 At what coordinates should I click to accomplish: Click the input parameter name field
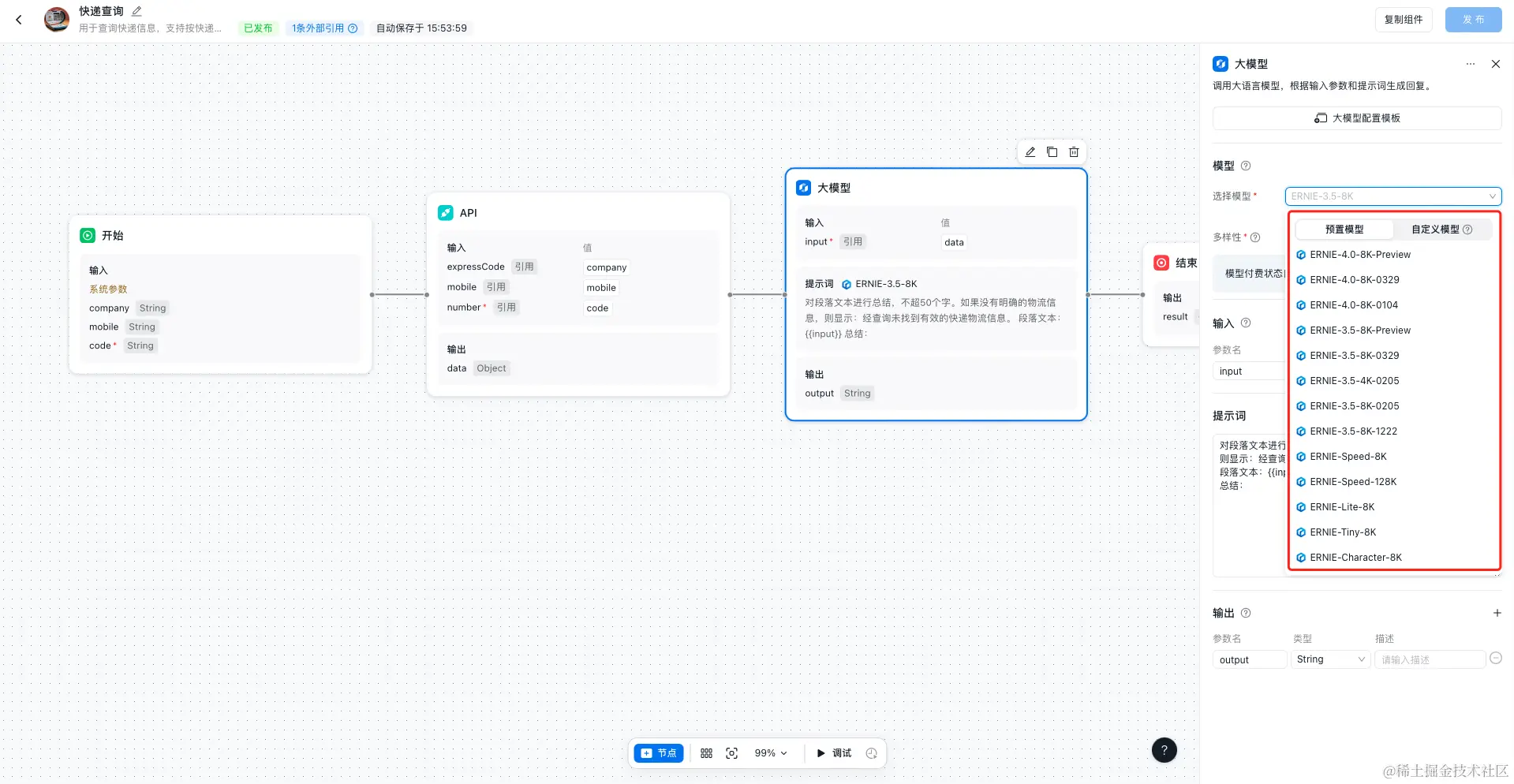(1249, 371)
